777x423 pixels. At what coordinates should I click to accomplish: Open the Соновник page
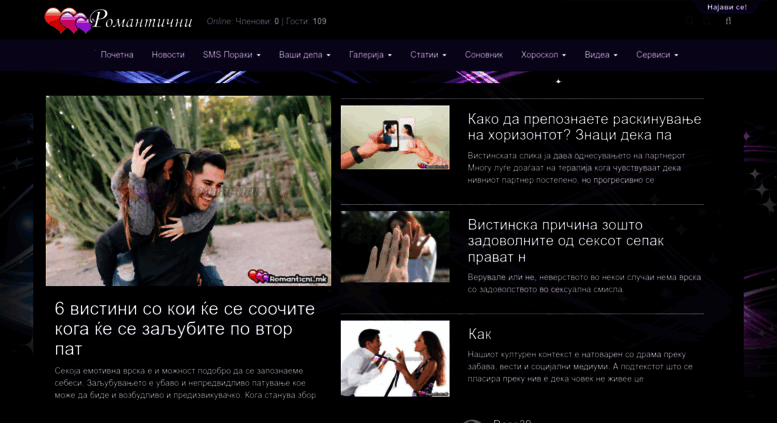tap(484, 55)
